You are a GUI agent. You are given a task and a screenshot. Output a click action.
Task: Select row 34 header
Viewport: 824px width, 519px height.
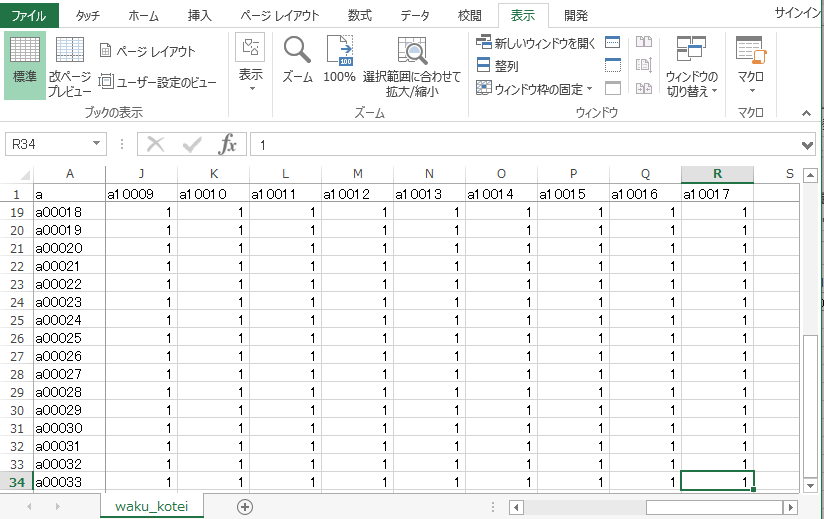(17, 482)
